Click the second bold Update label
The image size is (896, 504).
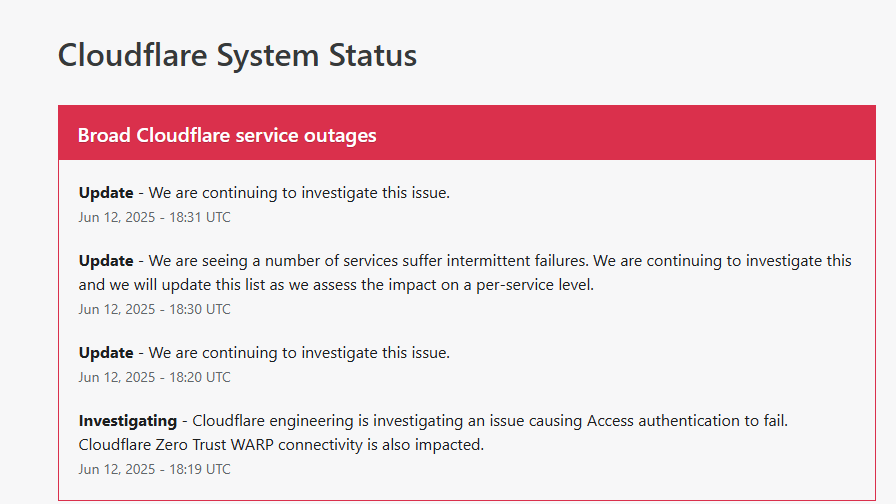pos(106,261)
